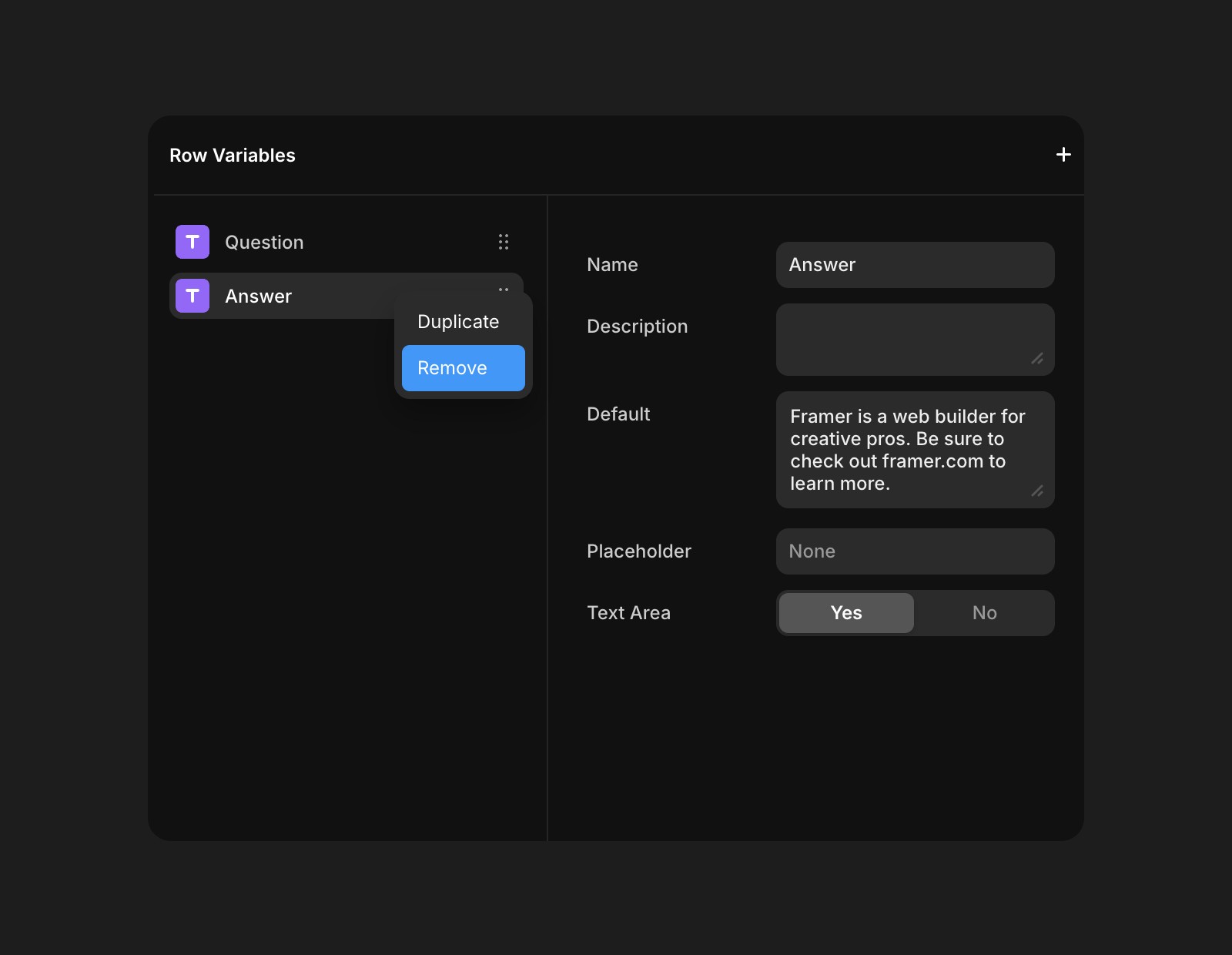The width and height of the screenshot is (1232, 955).
Task: Open the Question row's drag handle dots
Action: tap(504, 242)
